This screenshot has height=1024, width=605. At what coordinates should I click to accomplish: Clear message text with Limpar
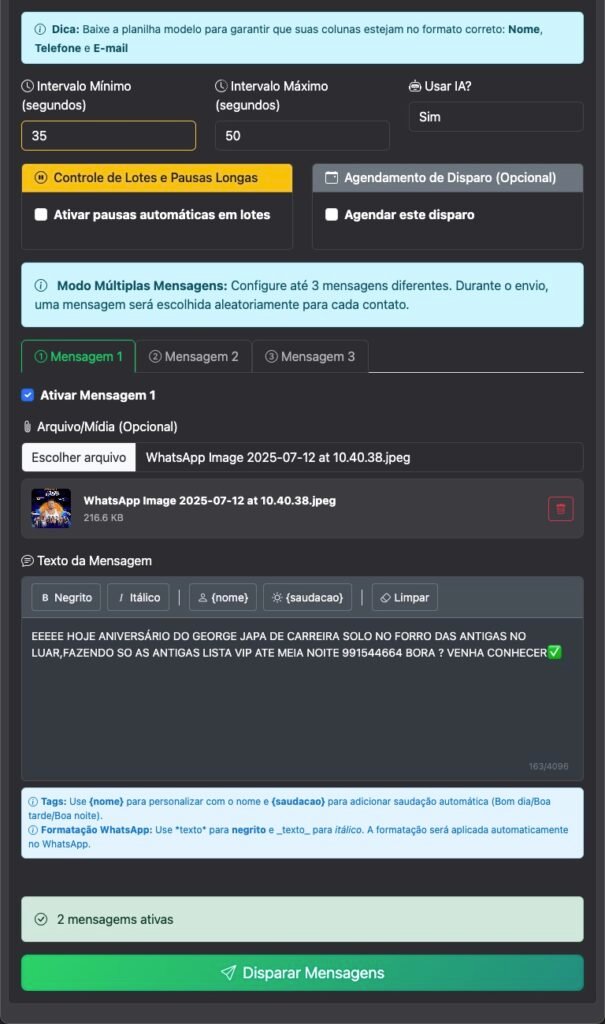[404, 598]
